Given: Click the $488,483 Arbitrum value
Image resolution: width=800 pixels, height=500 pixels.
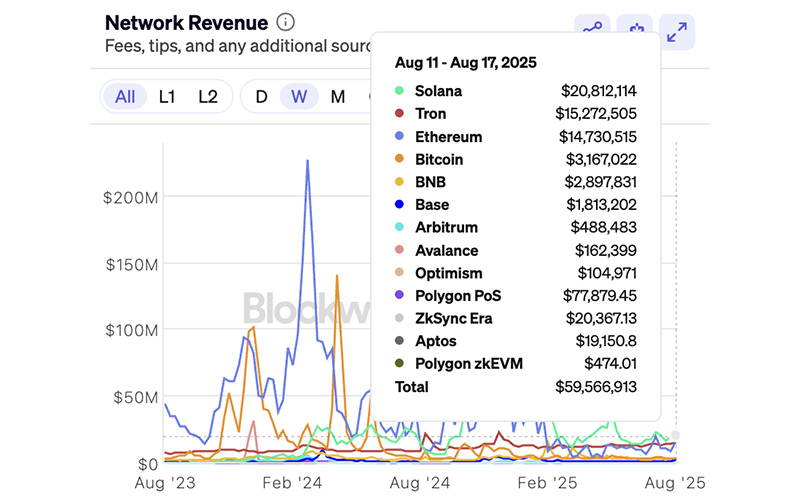Looking at the screenshot, I should point(604,227).
